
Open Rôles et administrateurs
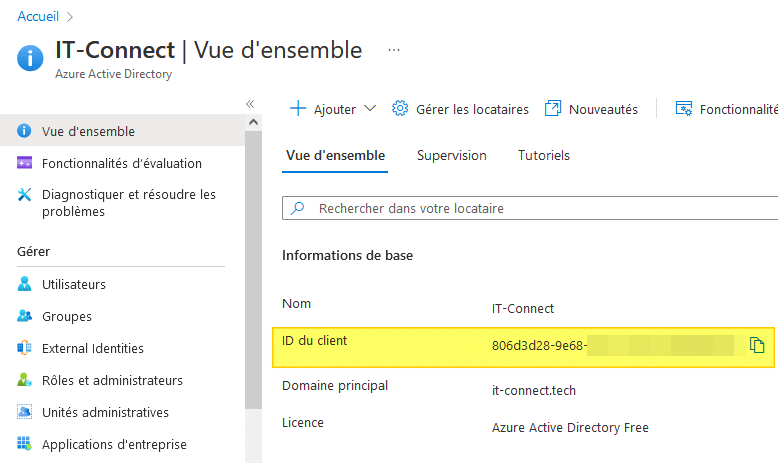tap(112, 380)
